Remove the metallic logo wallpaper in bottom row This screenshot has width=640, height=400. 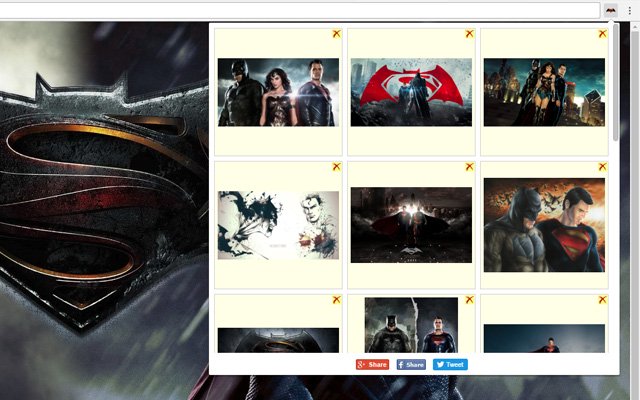tap(336, 300)
